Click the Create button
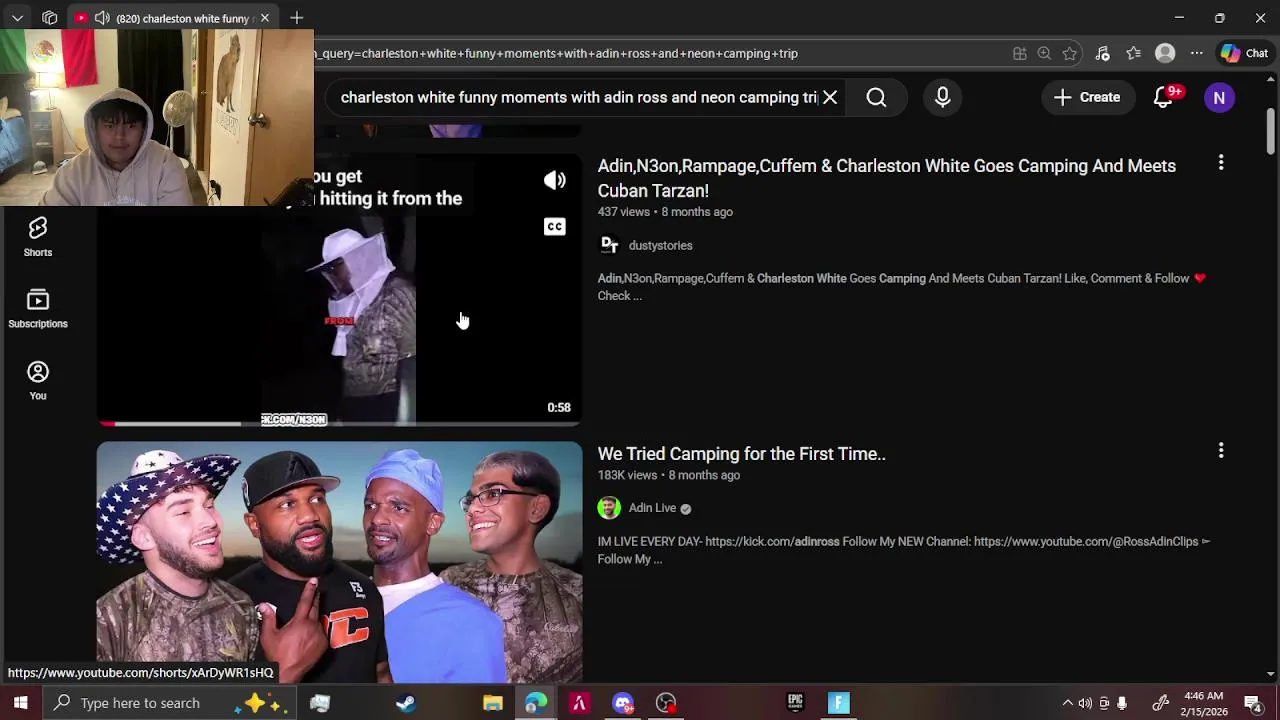Viewport: 1280px width, 720px height. click(1087, 97)
